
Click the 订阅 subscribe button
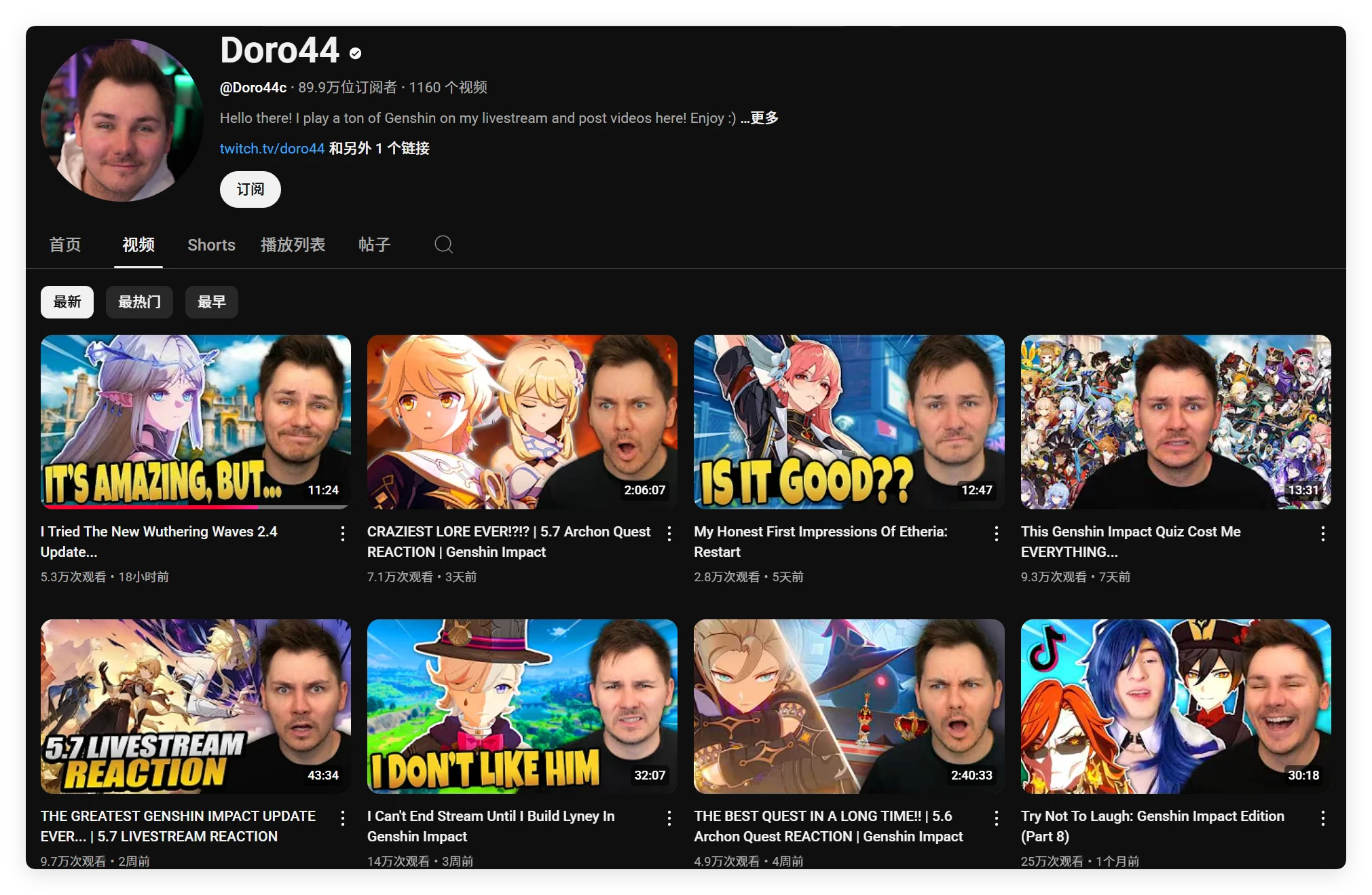(x=251, y=189)
